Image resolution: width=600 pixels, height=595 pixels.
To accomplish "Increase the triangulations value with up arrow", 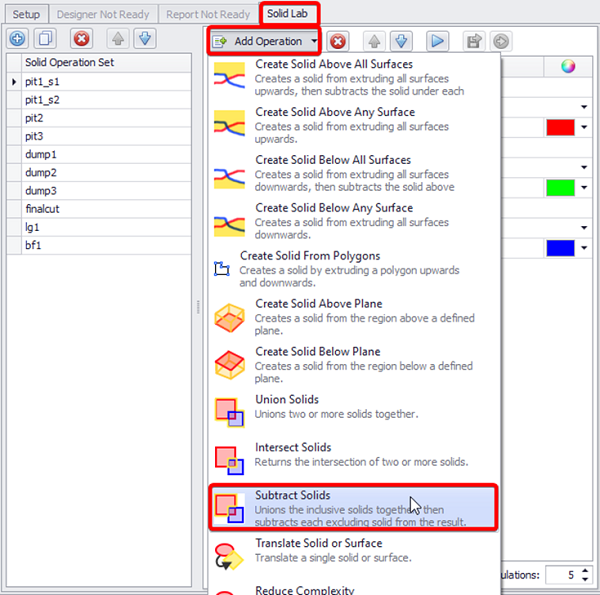I will pos(585,571).
